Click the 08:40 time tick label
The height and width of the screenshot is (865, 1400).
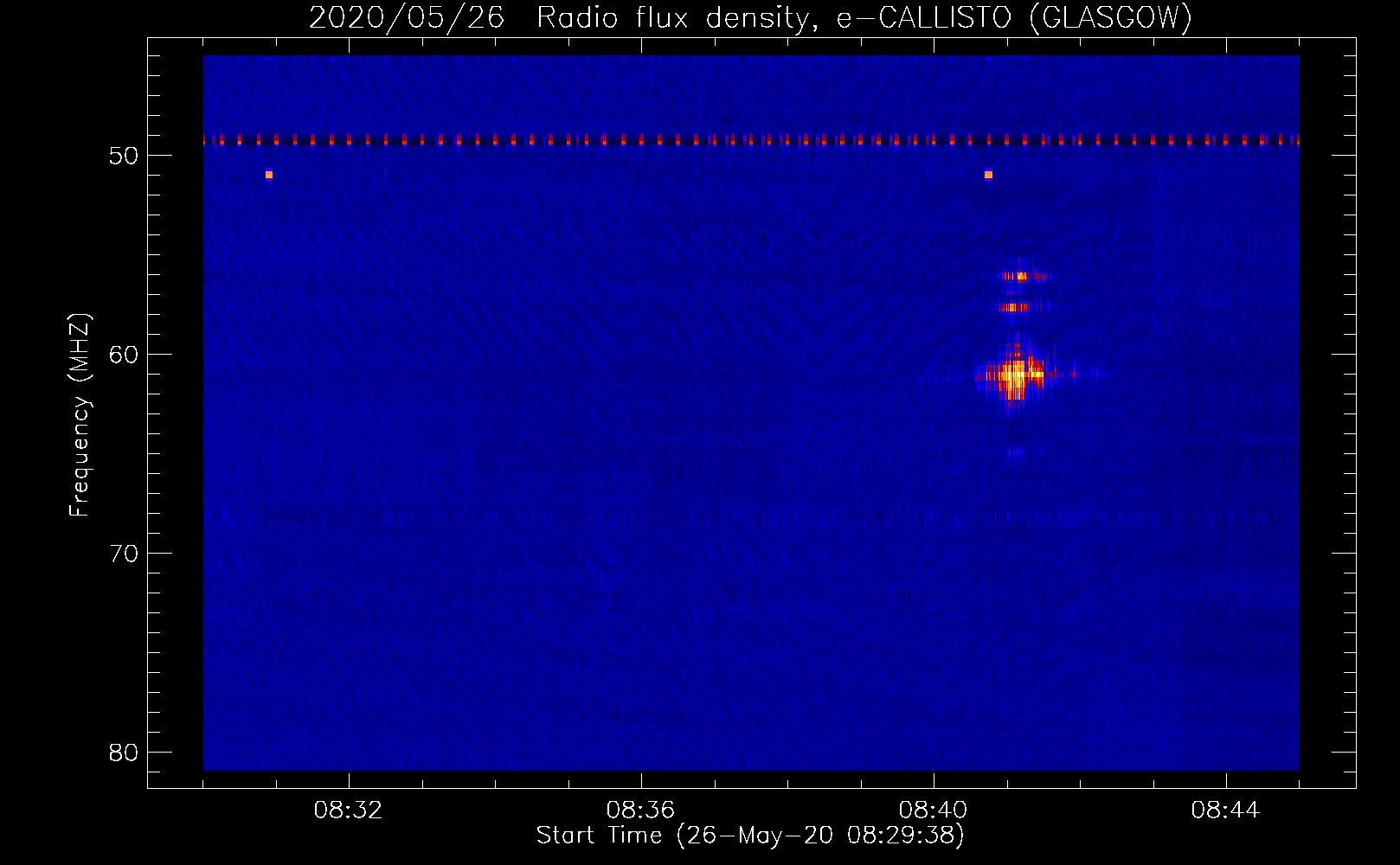point(934,811)
